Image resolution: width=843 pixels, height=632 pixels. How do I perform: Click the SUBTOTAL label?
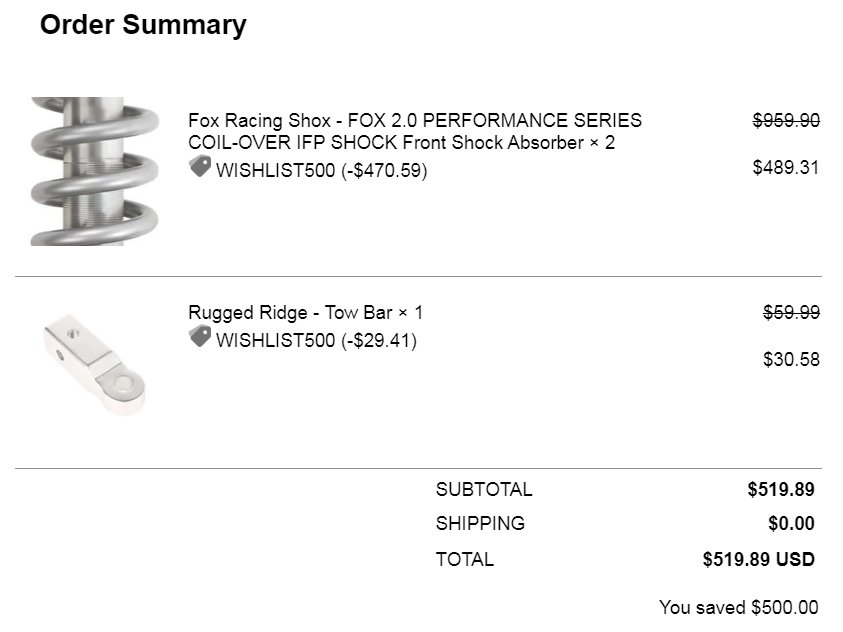[x=484, y=489]
